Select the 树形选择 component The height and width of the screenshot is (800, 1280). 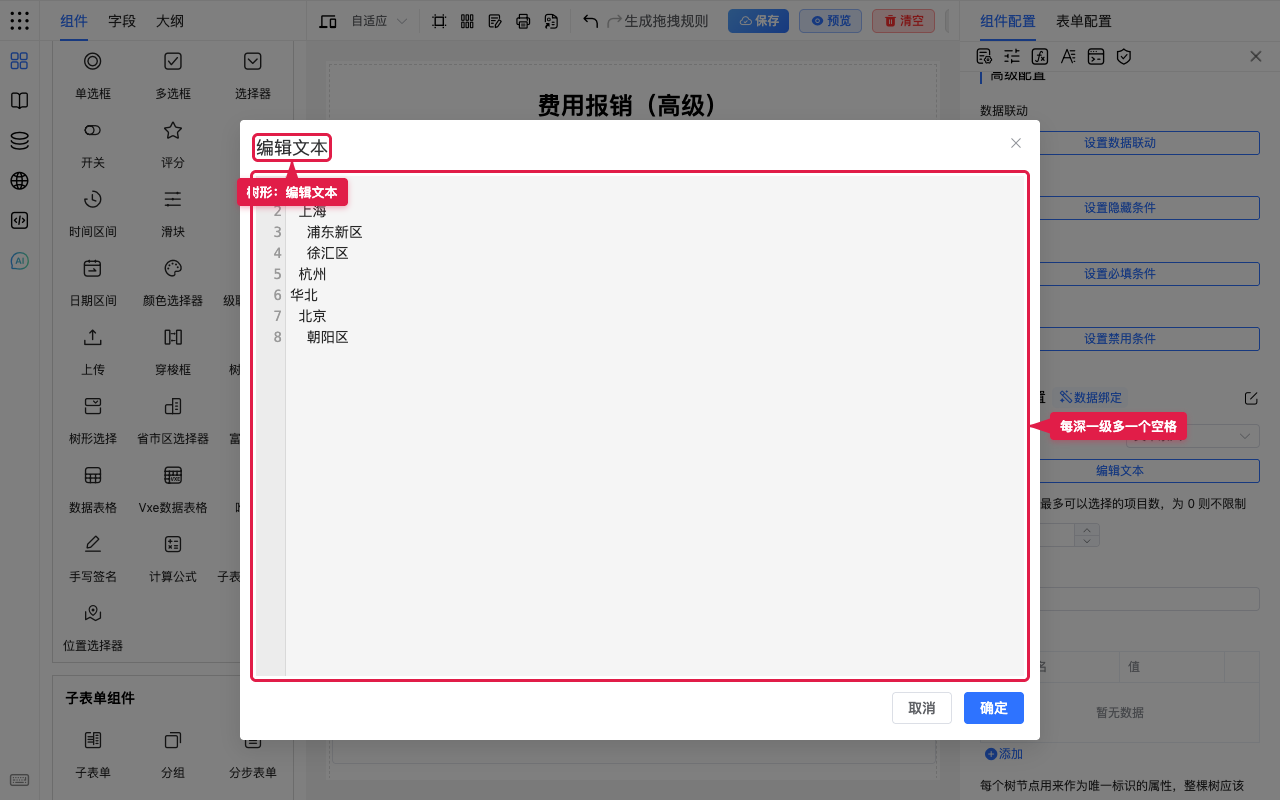[93, 420]
